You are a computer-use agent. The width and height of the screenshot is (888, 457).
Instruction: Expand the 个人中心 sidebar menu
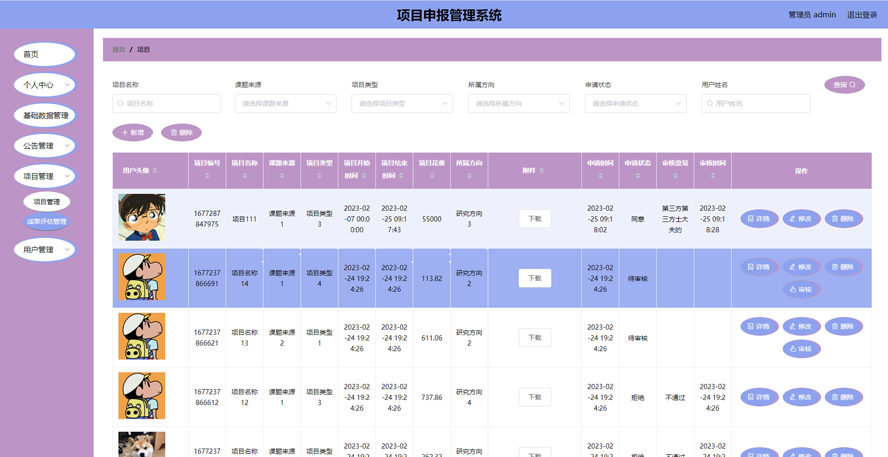pos(45,85)
